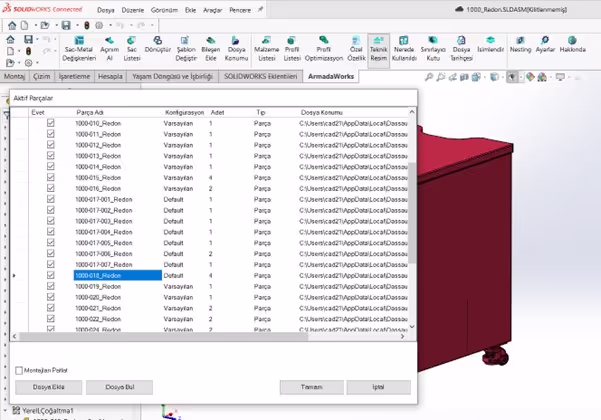Sort by Parça Adı column header
601x420 pixels.
pos(90,112)
